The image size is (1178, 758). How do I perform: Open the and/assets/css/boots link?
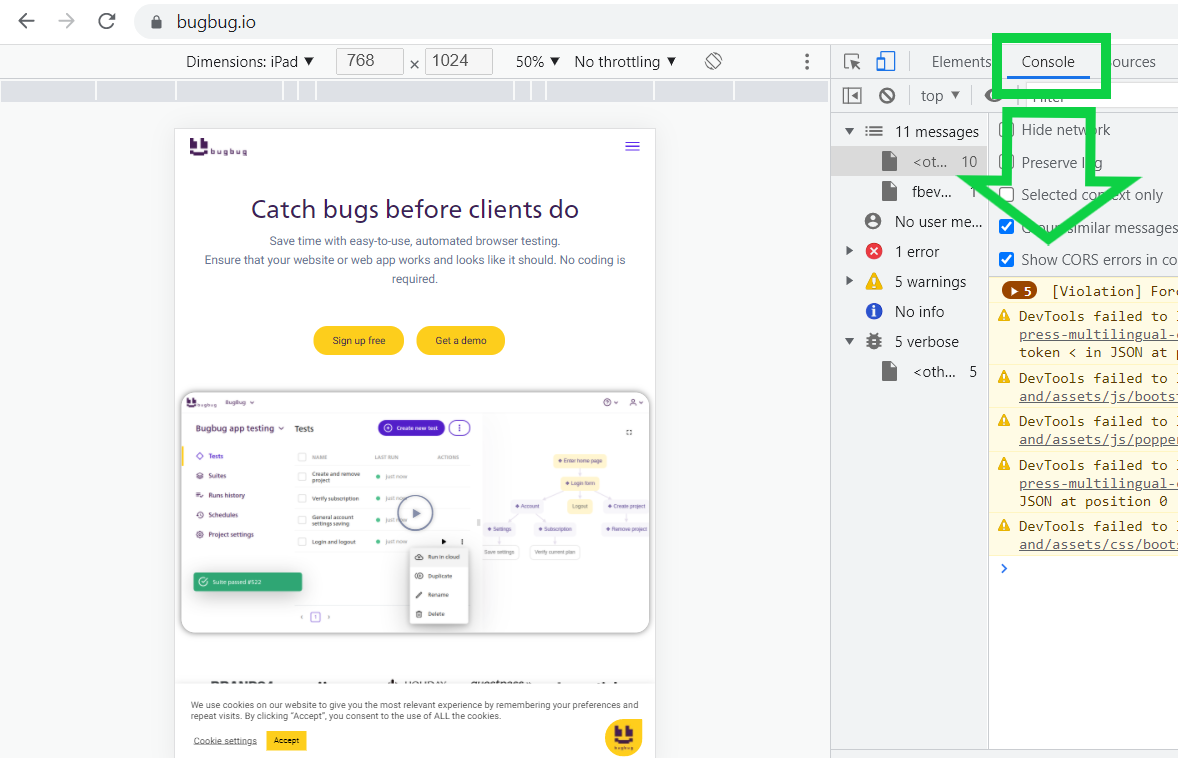click(x=1098, y=545)
